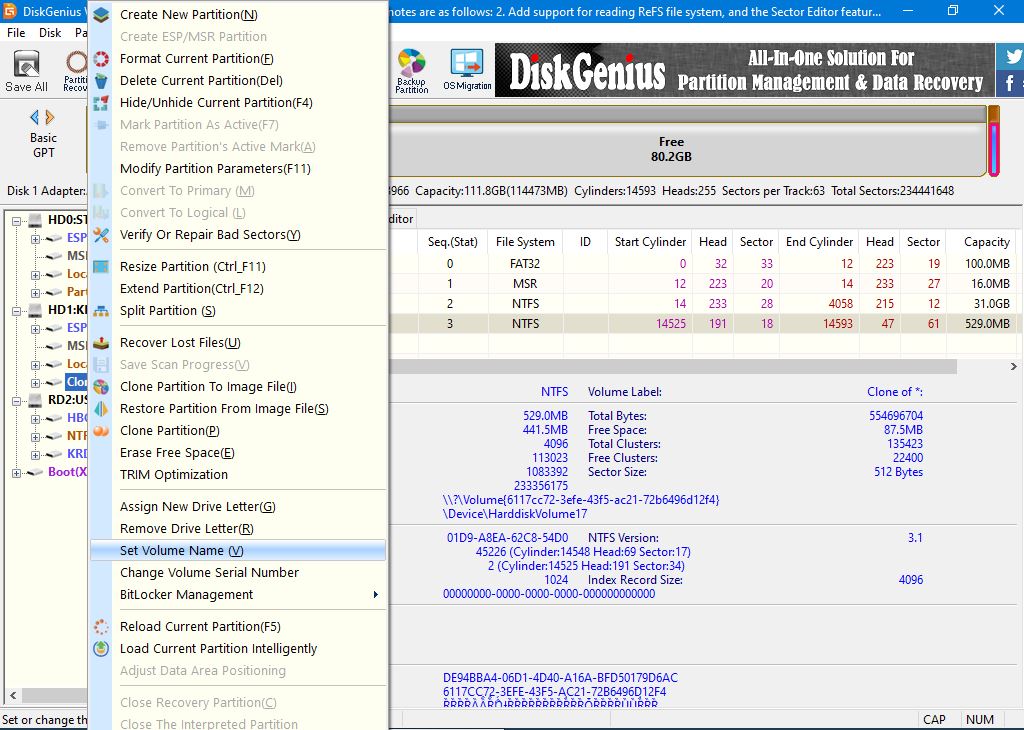Expand the Boot(X:) tree node

(18, 472)
